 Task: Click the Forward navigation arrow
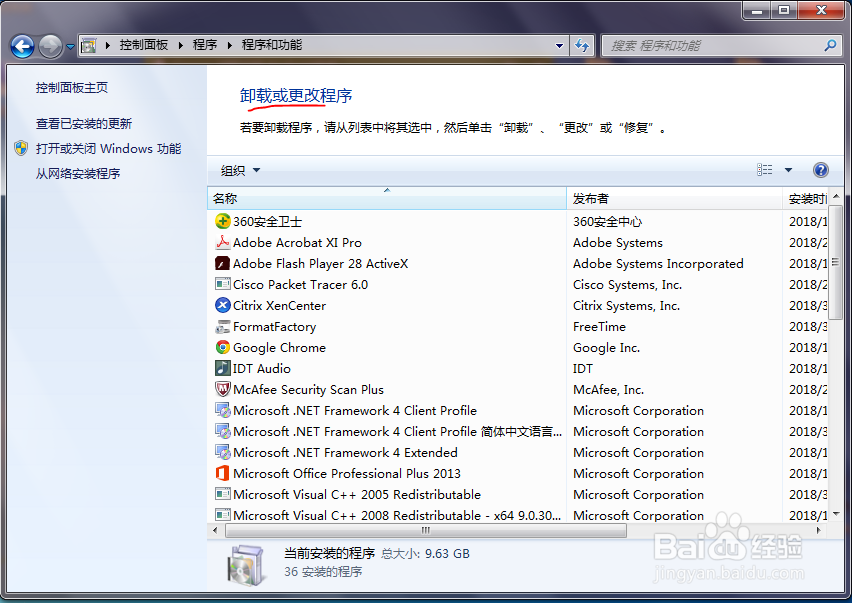point(51,46)
